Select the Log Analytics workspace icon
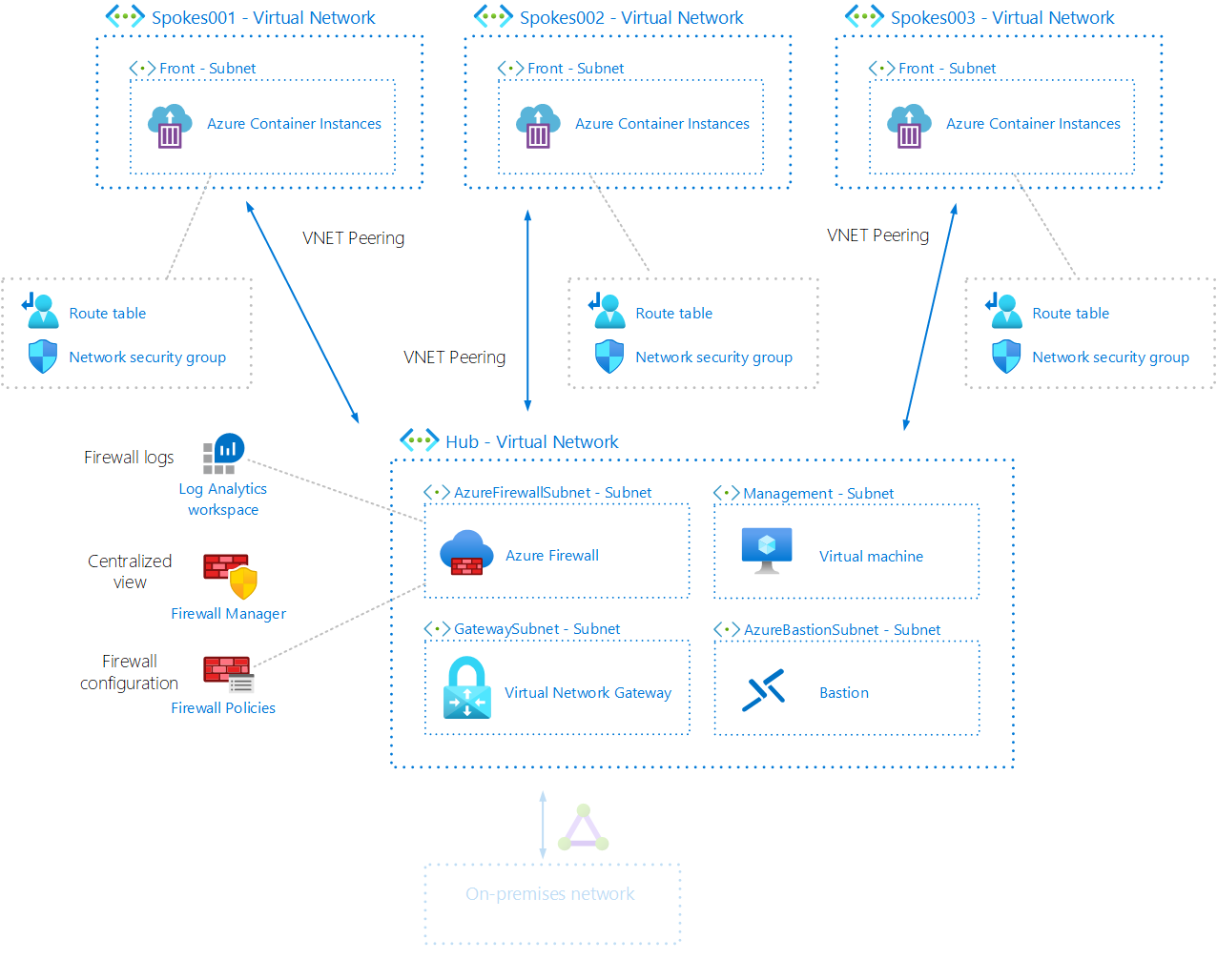The image size is (1217, 980). click(x=223, y=454)
